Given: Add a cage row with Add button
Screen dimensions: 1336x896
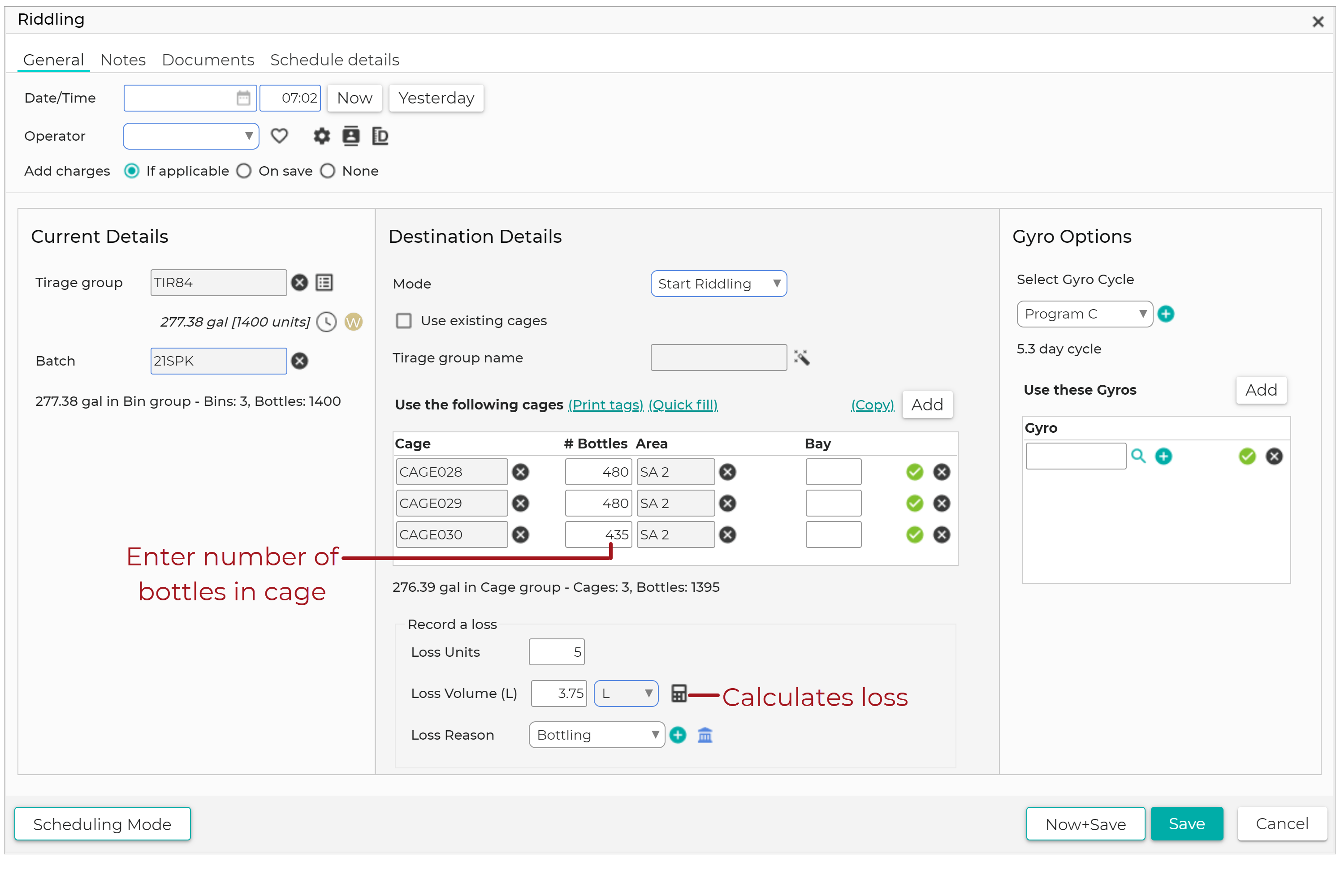Looking at the screenshot, I should 927,405.
